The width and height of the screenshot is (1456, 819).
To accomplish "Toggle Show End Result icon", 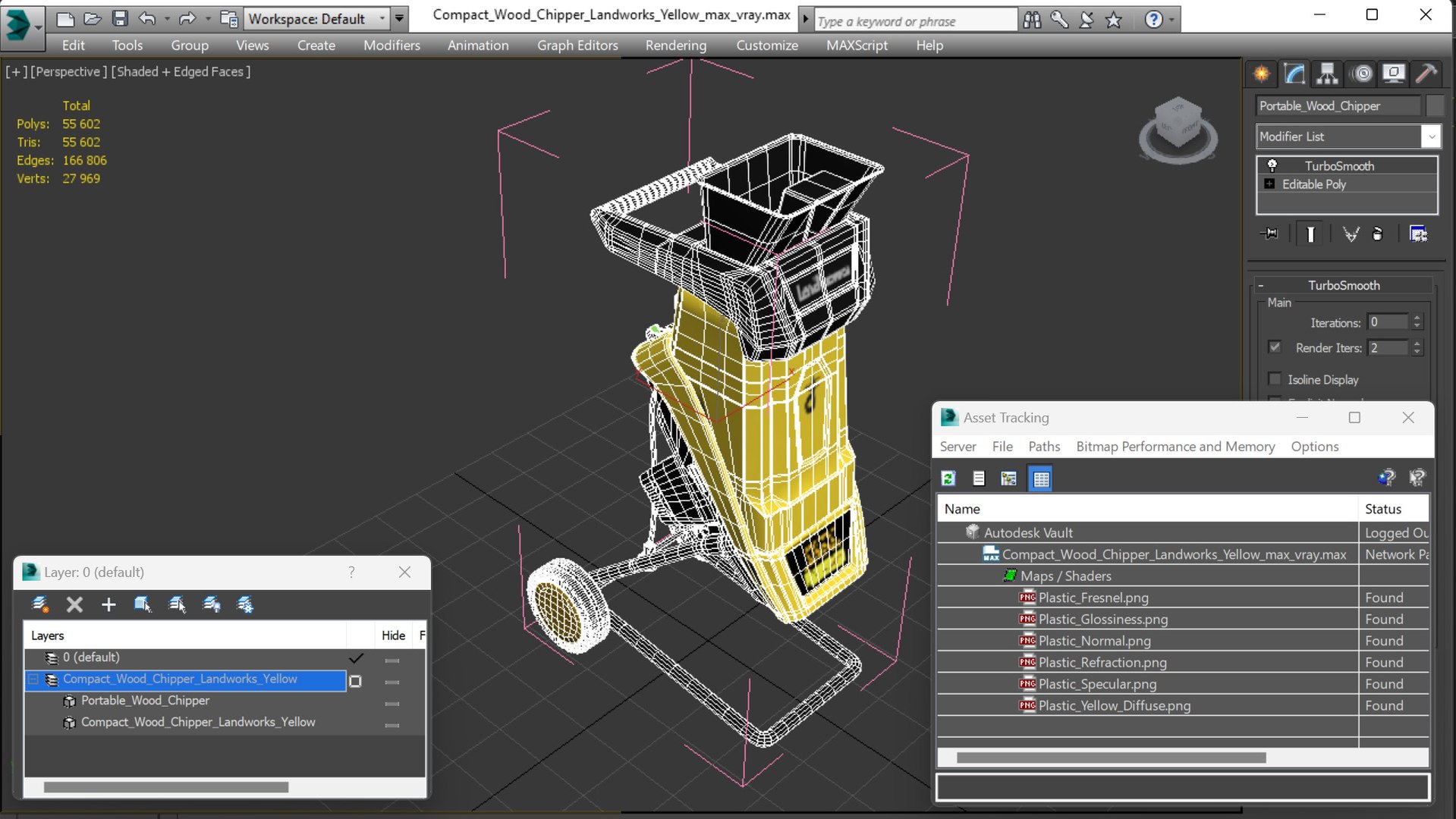I will point(1310,234).
